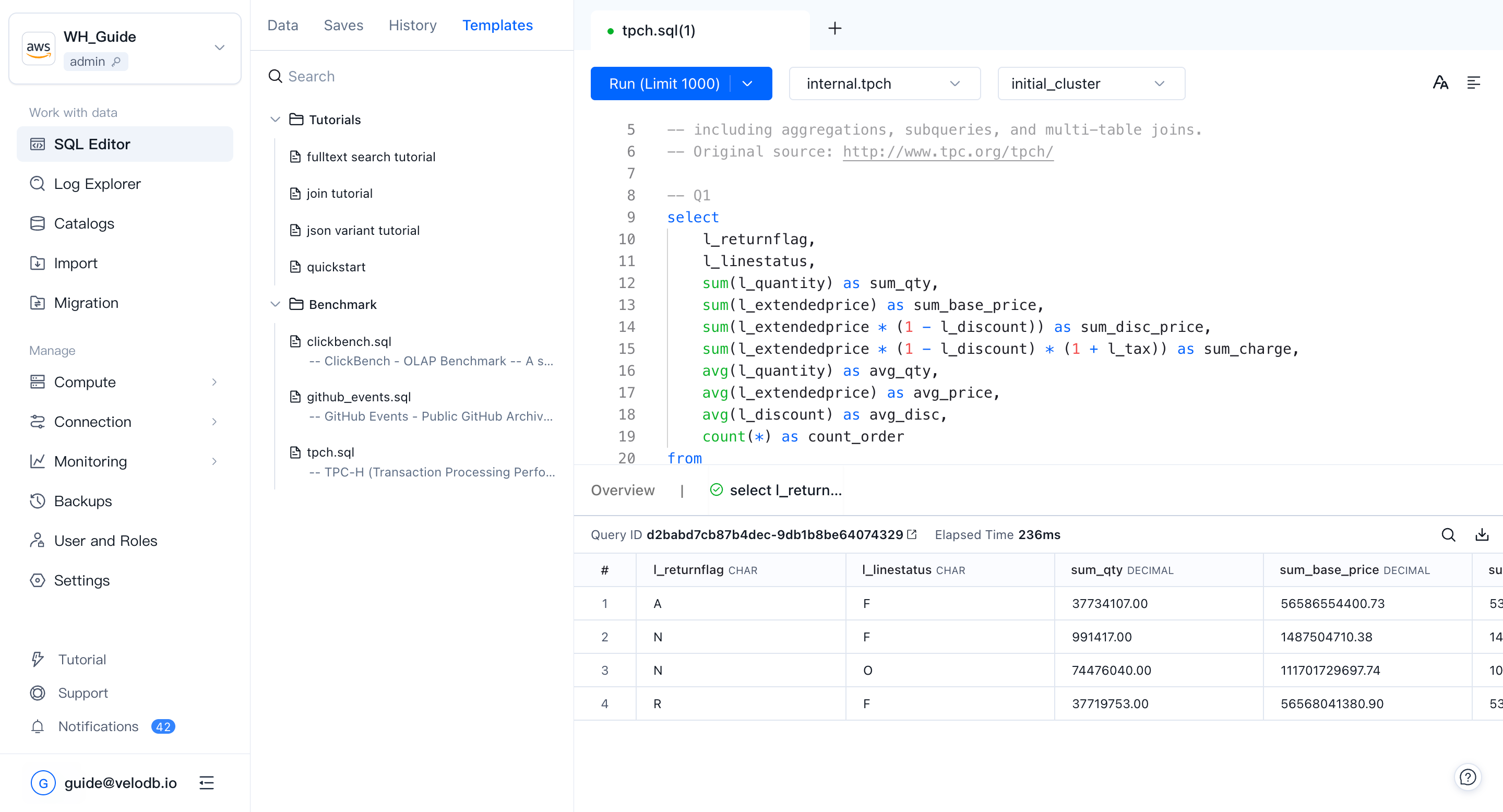The width and height of the screenshot is (1503, 812).
Task: Download the query results
Action: pos(1482,534)
